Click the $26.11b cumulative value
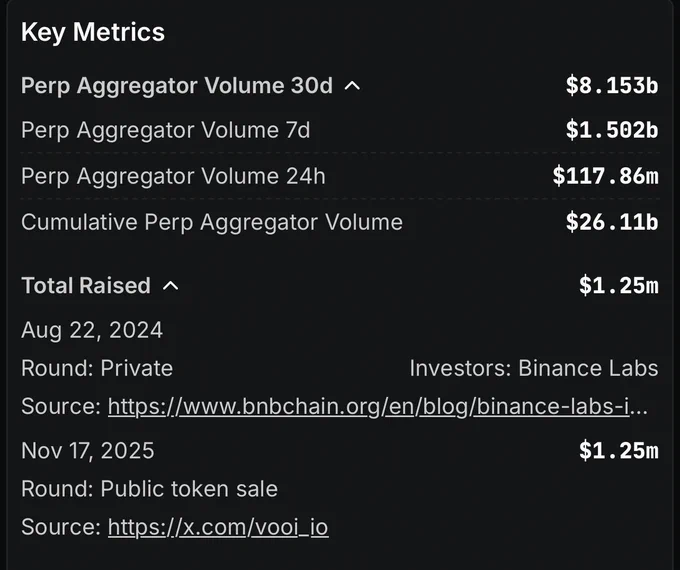 tap(612, 222)
